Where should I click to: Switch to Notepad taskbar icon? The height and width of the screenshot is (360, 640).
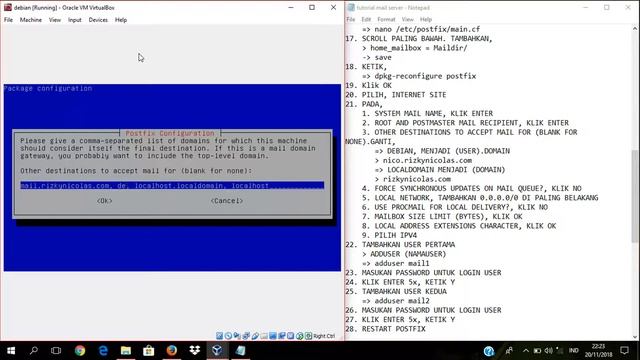click(240, 351)
